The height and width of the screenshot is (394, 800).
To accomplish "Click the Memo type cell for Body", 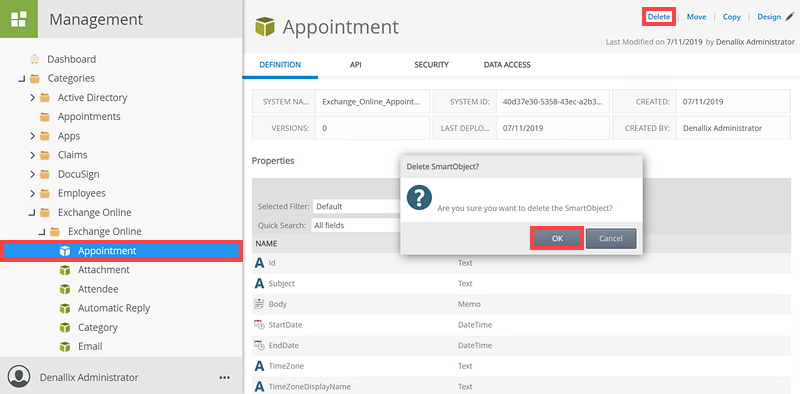I will (x=469, y=304).
